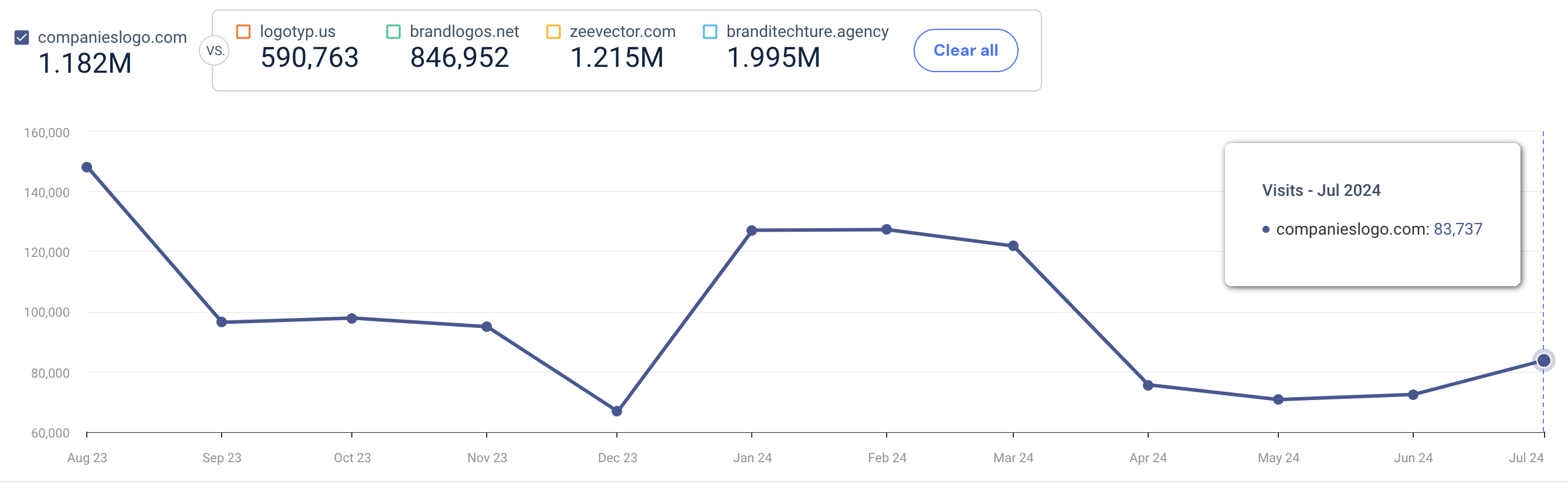Viewport: 1568px width, 488px height.
Task: Click the Sep 23 chart point
Action: pyautogui.click(x=222, y=322)
